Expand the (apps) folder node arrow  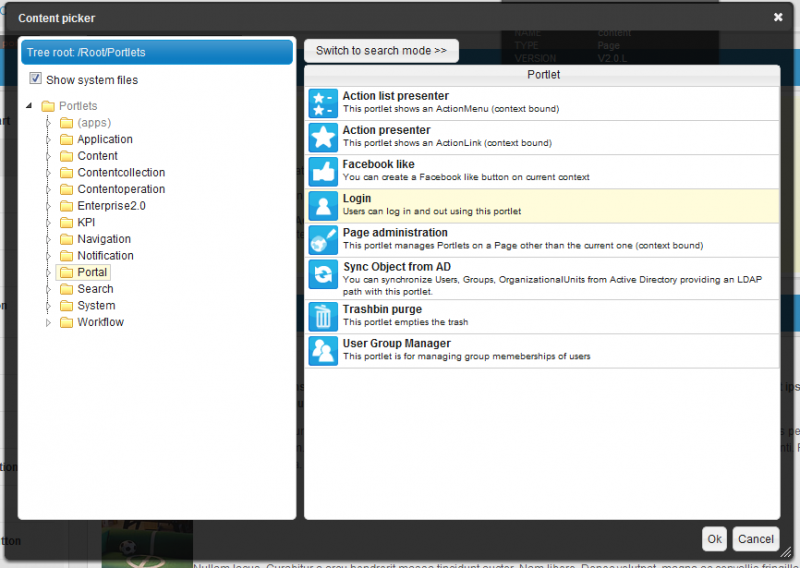pos(48,123)
